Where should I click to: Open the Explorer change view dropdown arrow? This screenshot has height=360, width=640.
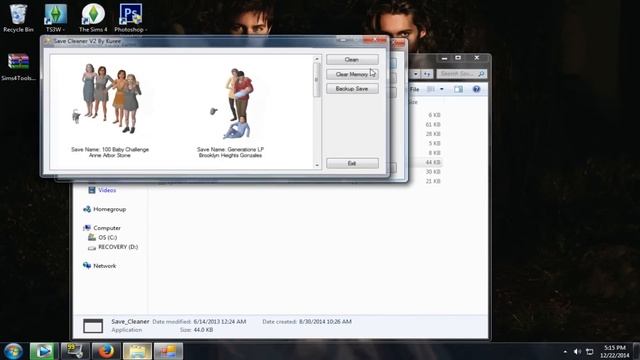tap(442, 89)
